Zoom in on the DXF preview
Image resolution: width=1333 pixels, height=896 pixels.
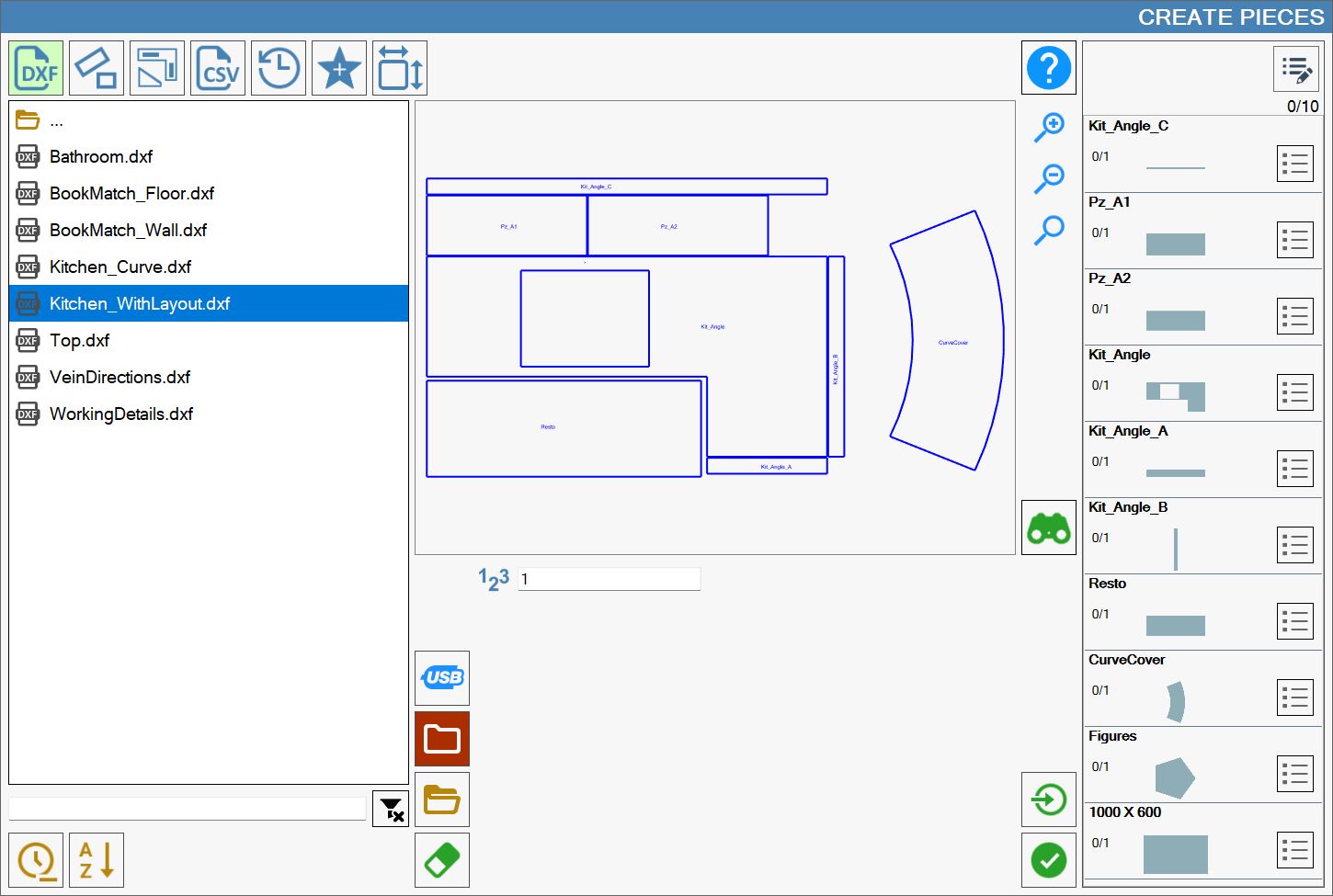tap(1049, 127)
